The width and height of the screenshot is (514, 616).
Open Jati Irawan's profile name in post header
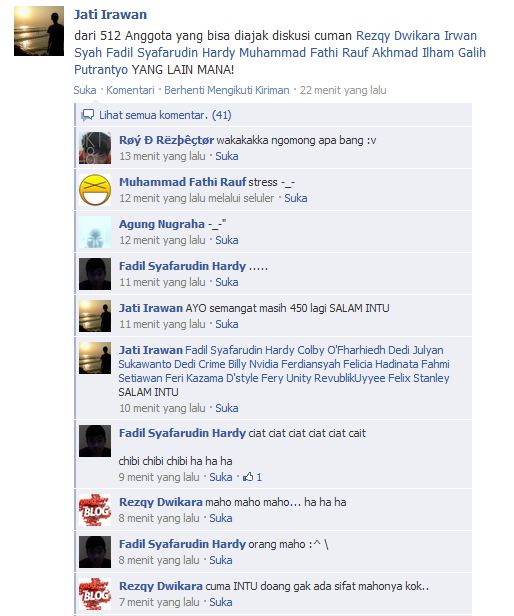tap(110, 15)
